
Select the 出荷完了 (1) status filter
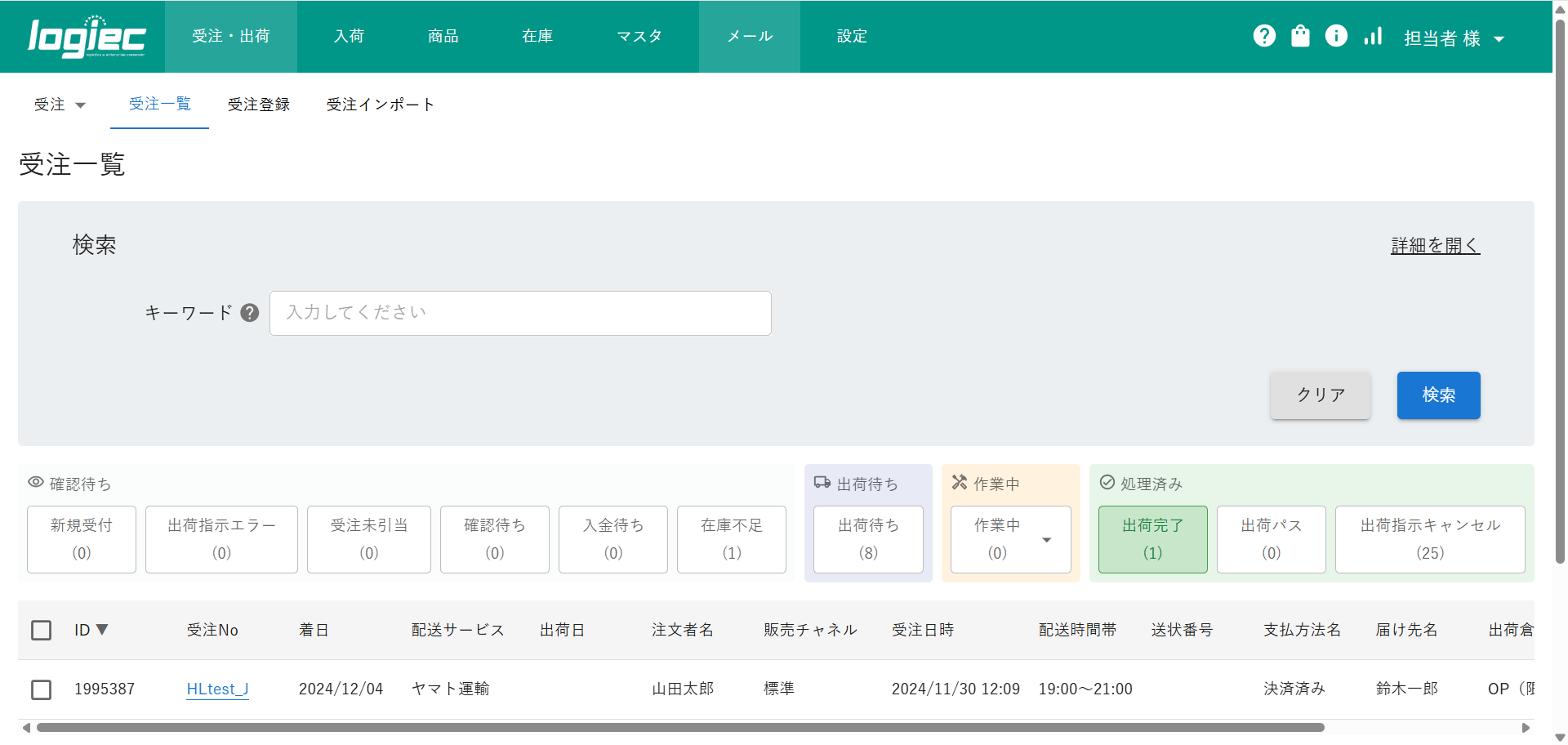pyautogui.click(x=1152, y=539)
